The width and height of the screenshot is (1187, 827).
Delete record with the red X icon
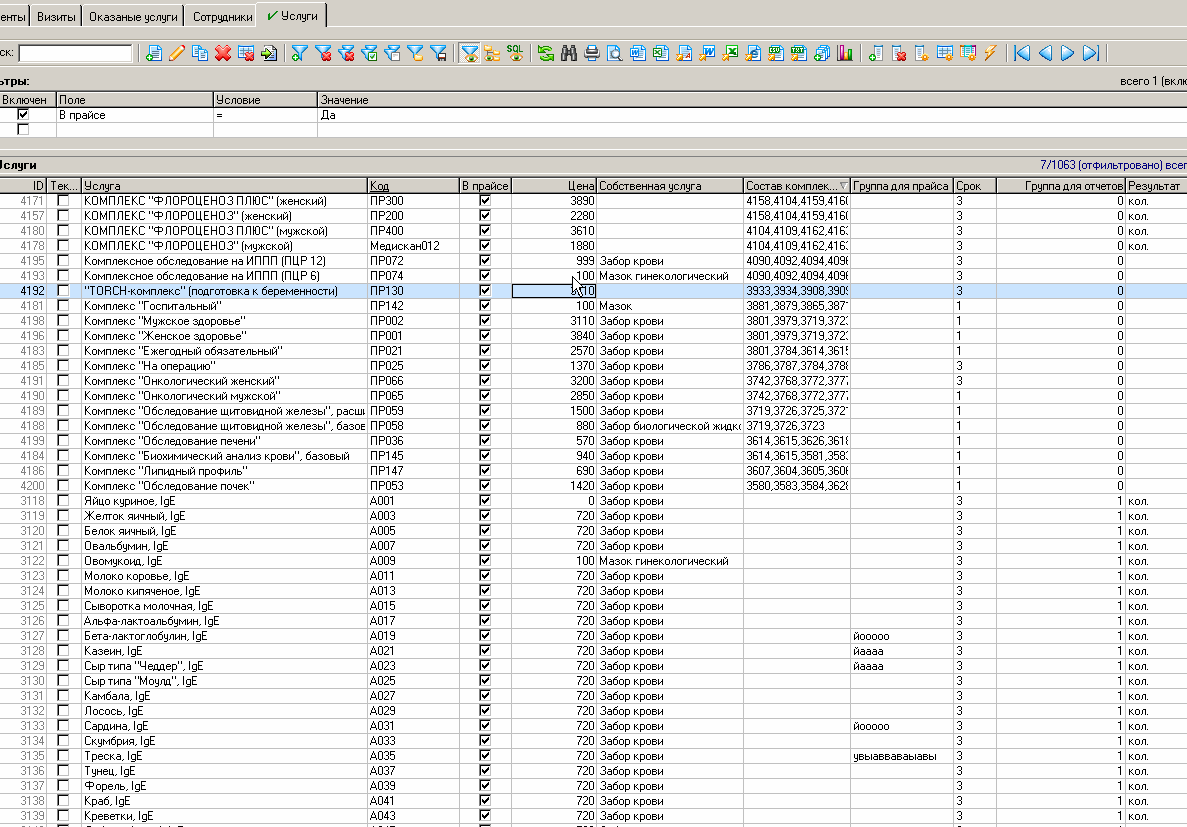(223, 54)
